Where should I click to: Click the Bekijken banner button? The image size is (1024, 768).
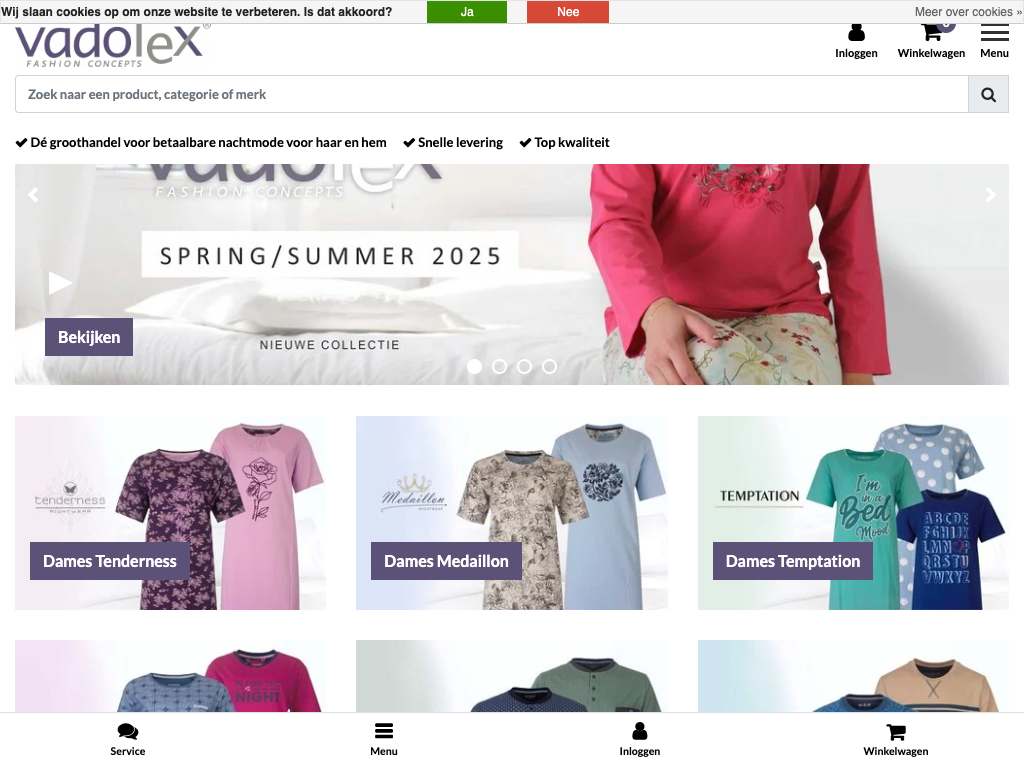point(89,337)
